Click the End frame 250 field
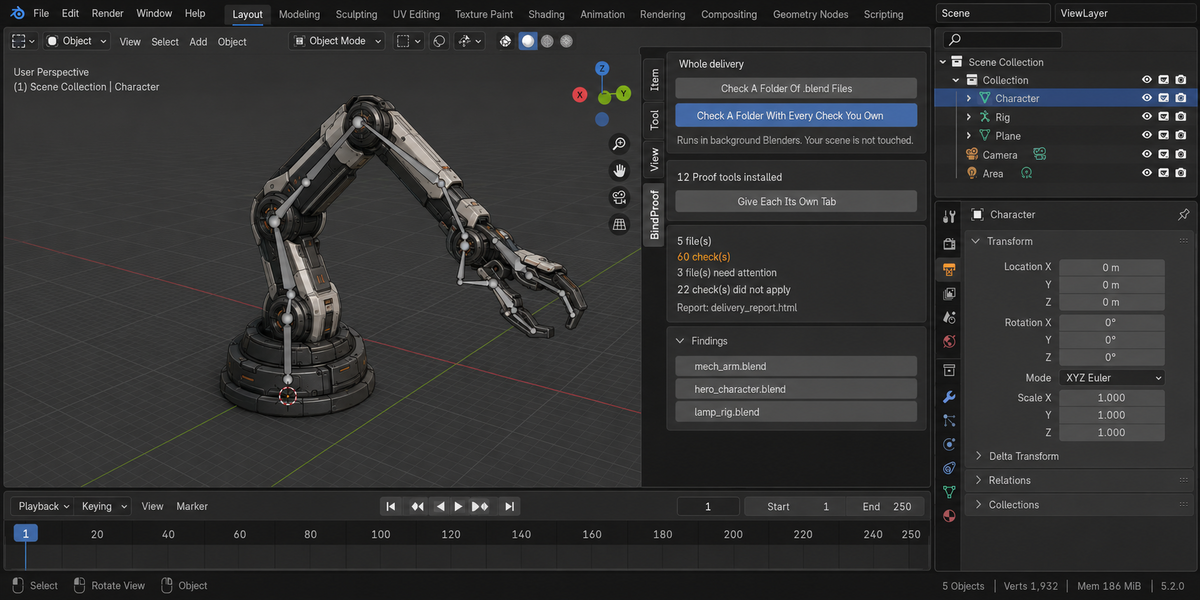Image resolution: width=1200 pixels, height=600 pixels. pyautogui.click(x=886, y=506)
